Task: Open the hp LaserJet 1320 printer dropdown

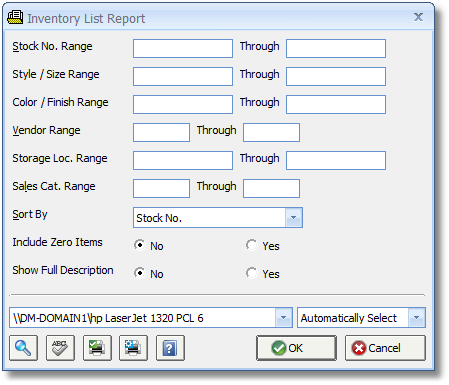Action: coord(284,318)
